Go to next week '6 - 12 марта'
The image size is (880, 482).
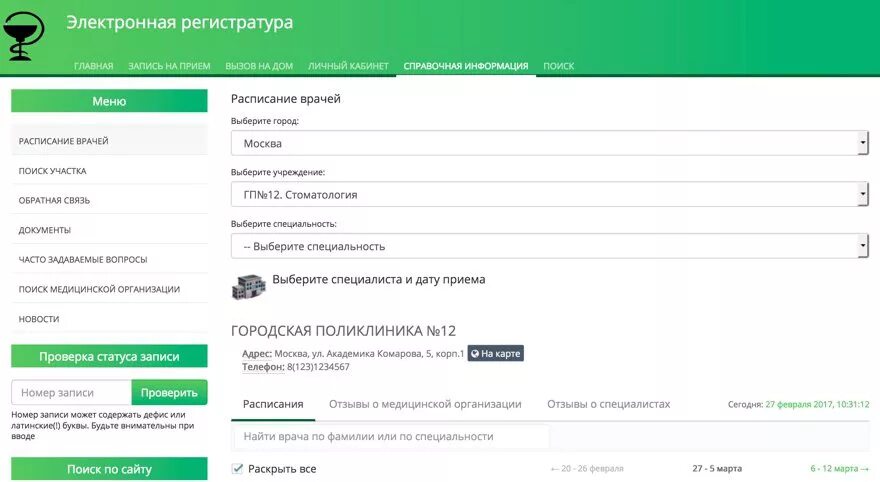coord(839,469)
